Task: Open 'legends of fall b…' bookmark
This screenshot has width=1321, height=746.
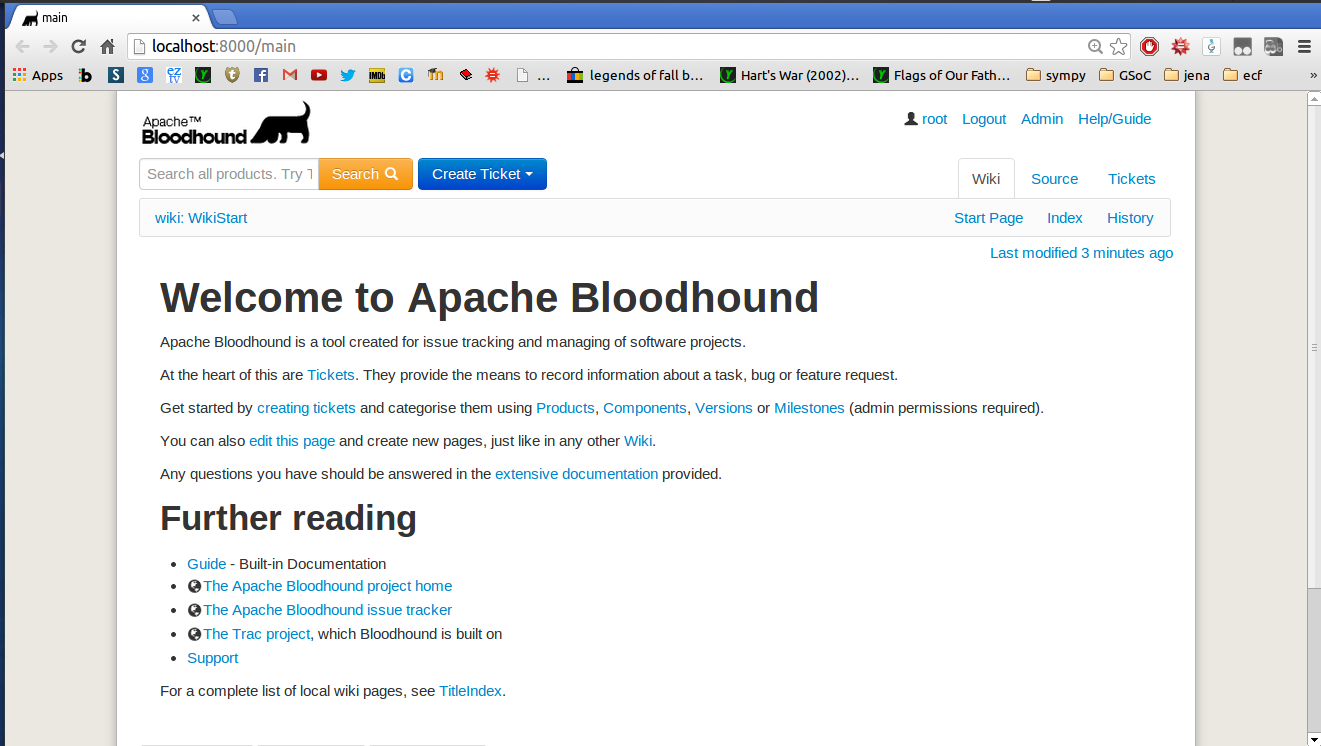Action: coord(634,75)
